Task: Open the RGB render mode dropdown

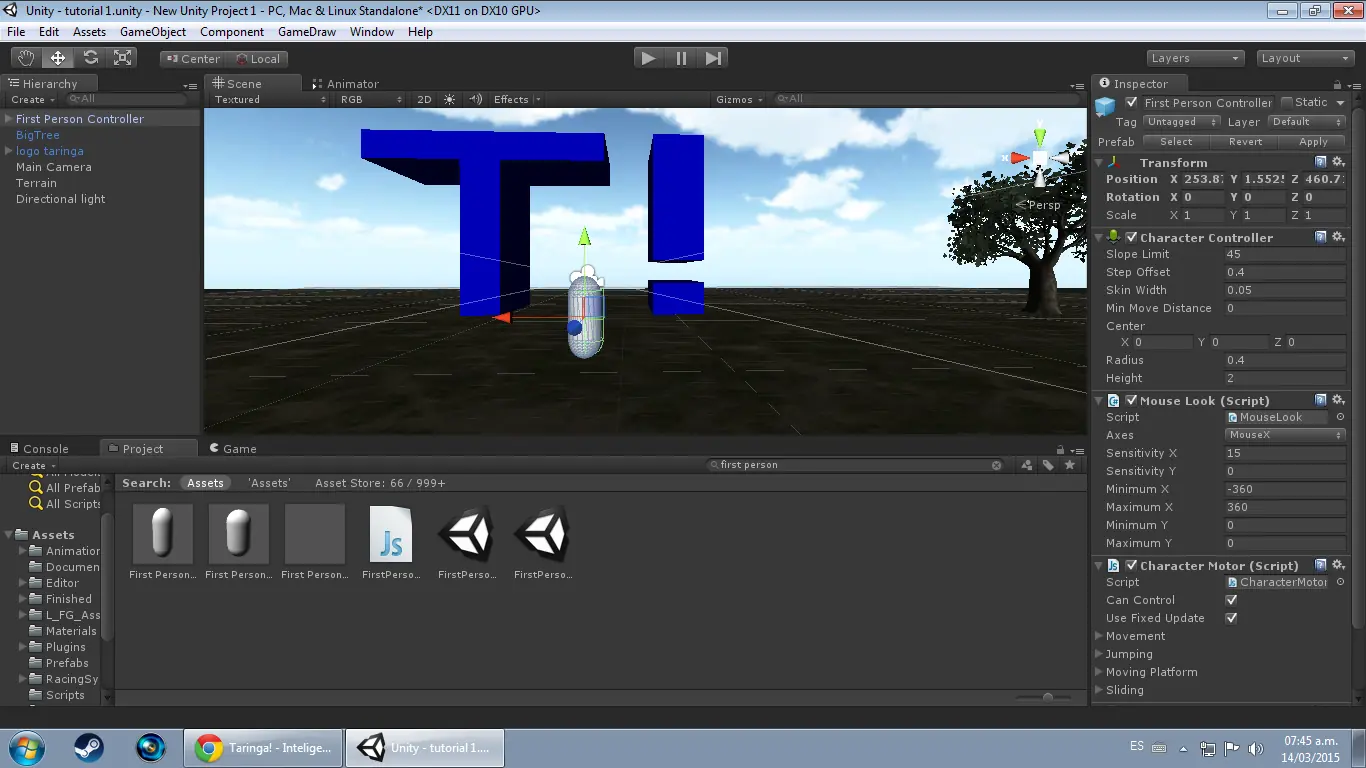Action: [x=370, y=99]
